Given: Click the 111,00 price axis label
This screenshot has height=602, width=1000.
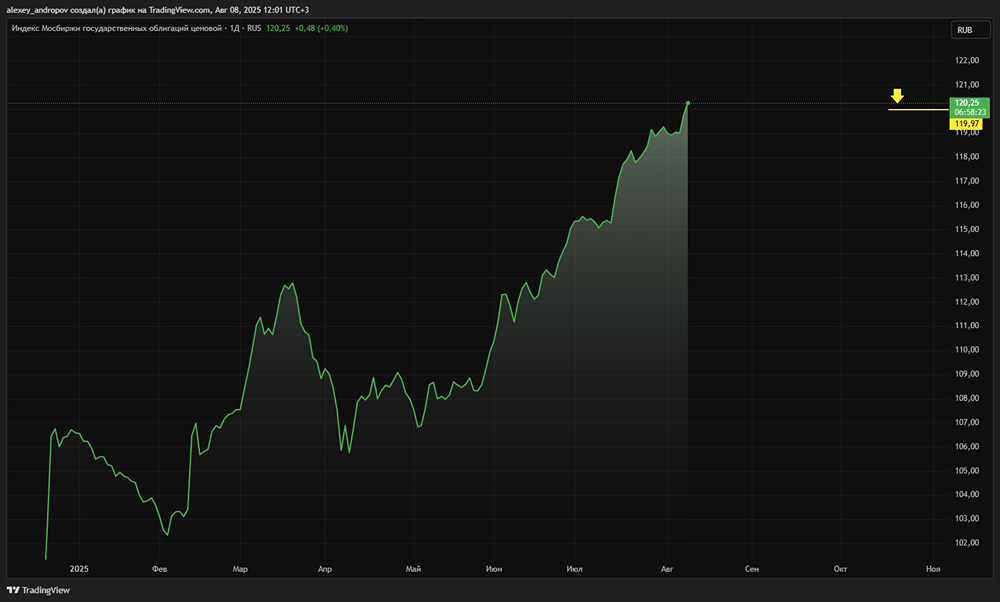Looking at the screenshot, I should tap(967, 326).
